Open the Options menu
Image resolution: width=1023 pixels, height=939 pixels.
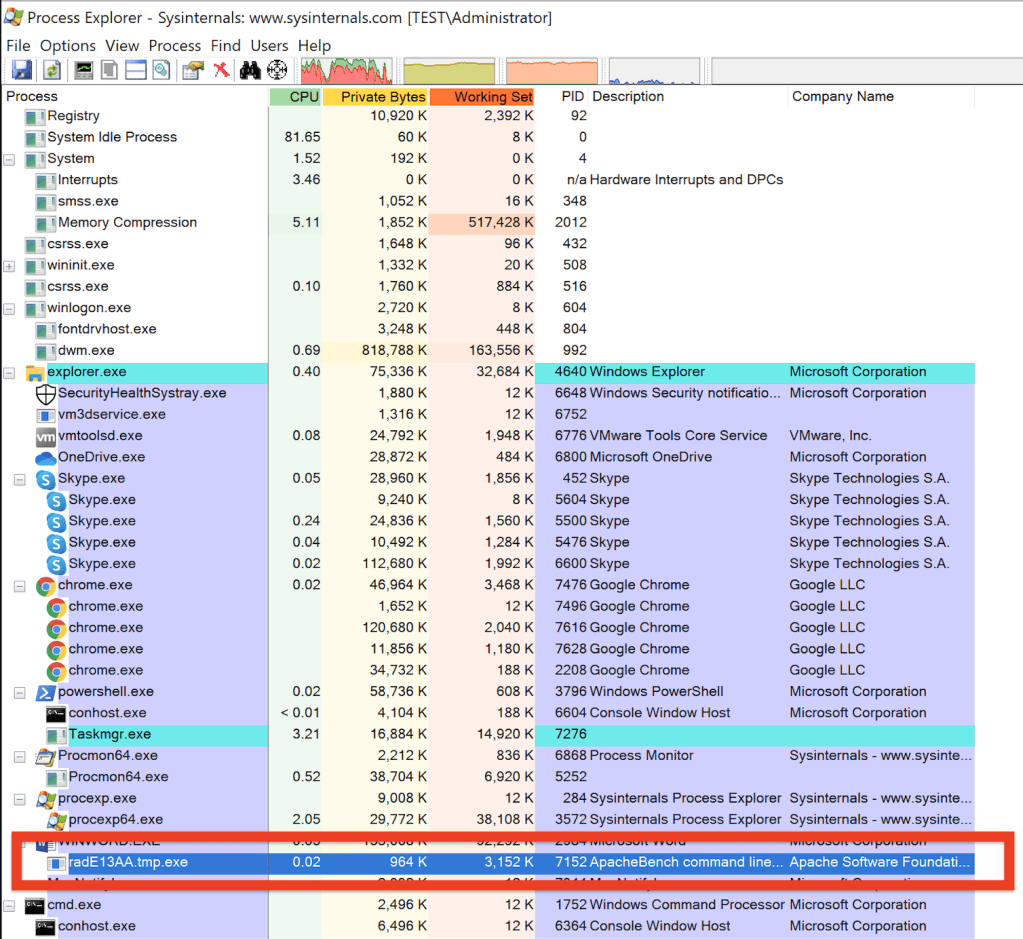tap(68, 46)
